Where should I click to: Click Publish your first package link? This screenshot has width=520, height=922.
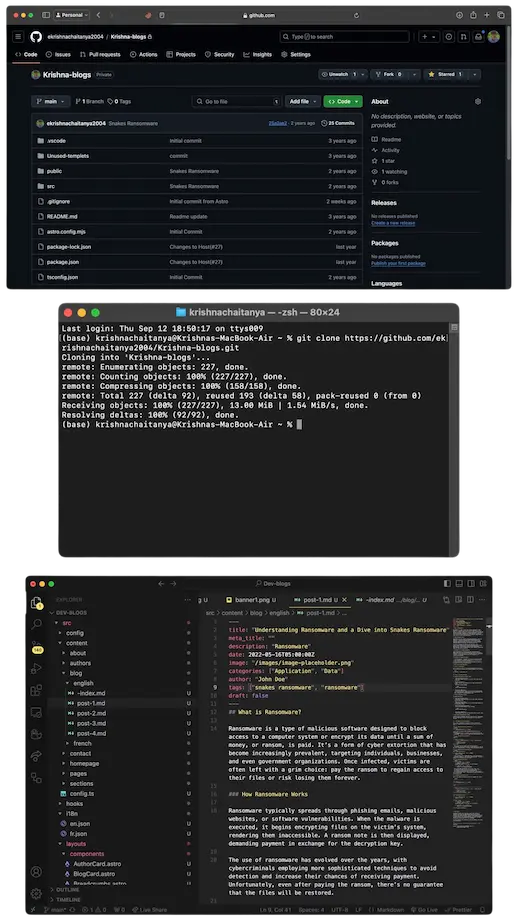(x=398, y=263)
